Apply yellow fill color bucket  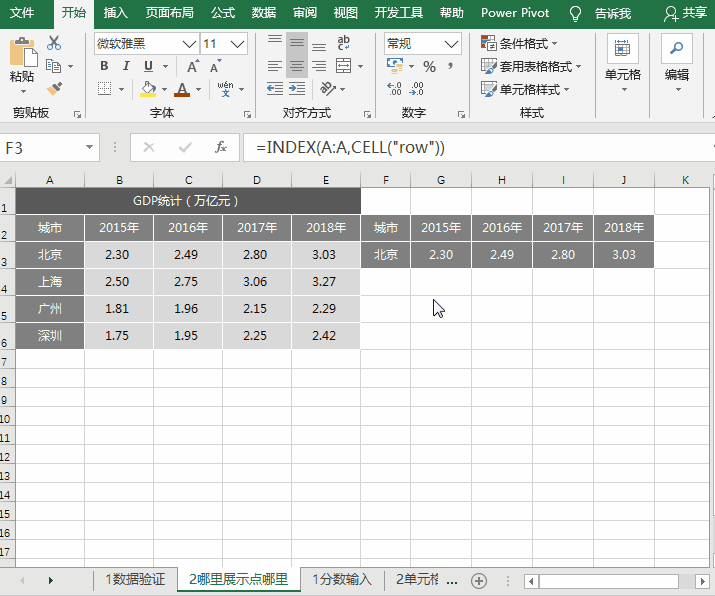pyautogui.click(x=148, y=89)
